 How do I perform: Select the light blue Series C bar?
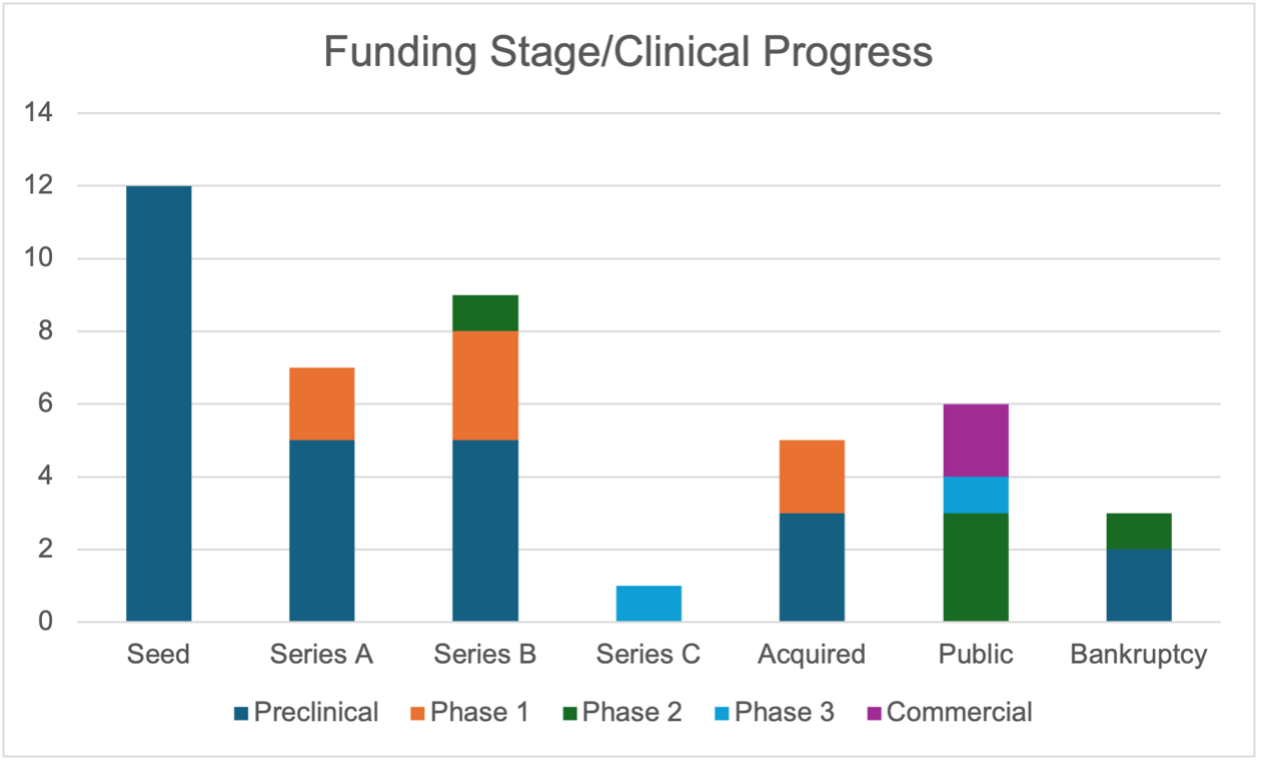(x=648, y=604)
